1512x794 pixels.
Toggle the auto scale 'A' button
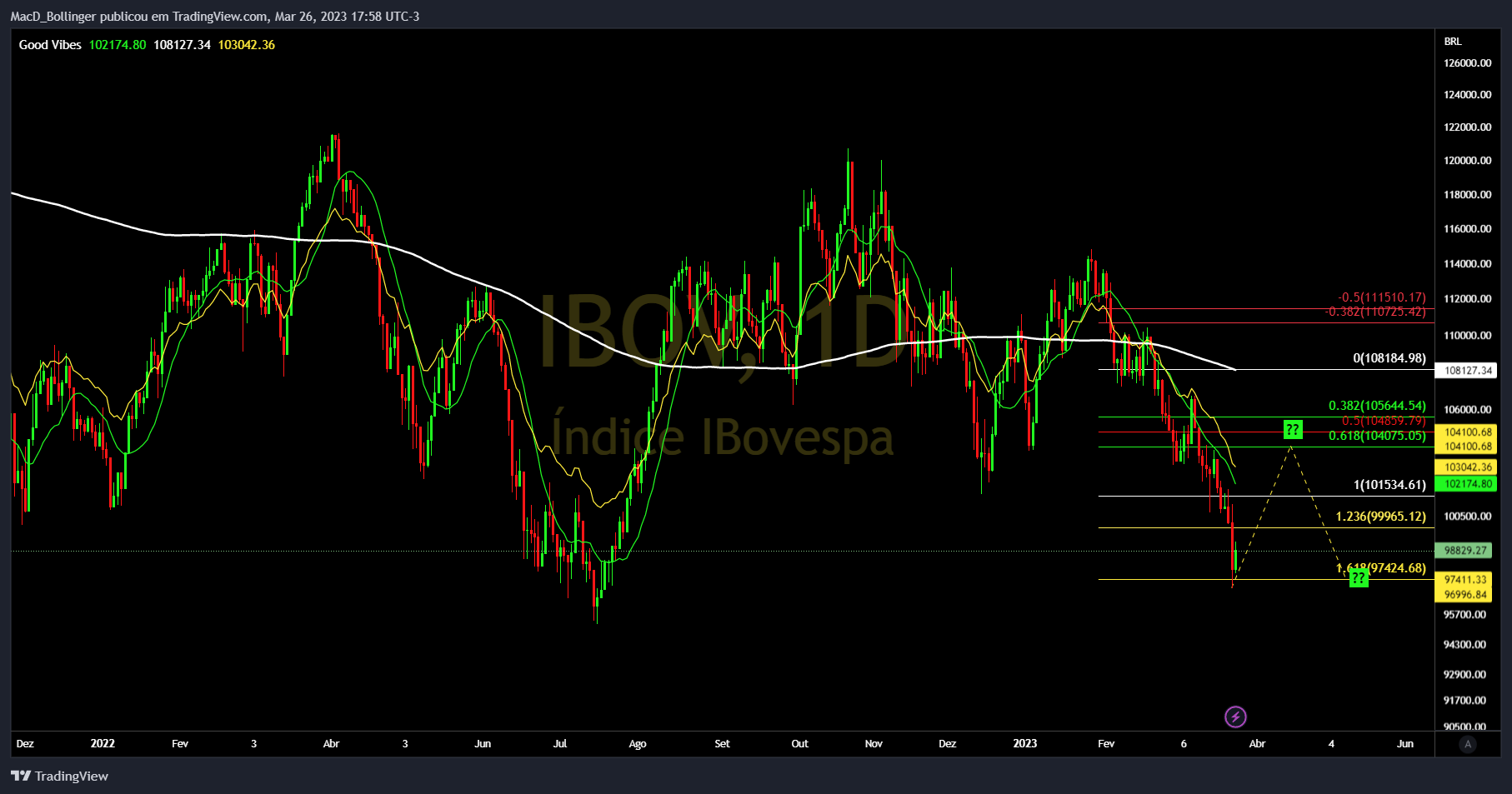coord(1468,744)
